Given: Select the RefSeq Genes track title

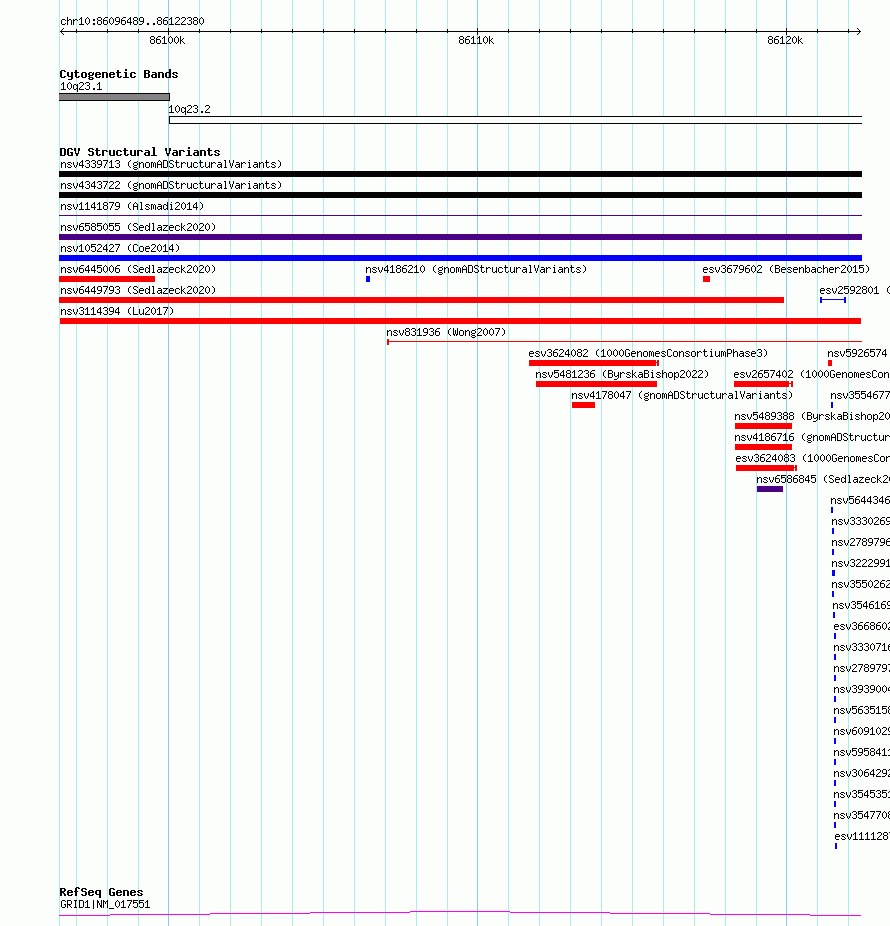Looking at the screenshot, I should point(101,892).
